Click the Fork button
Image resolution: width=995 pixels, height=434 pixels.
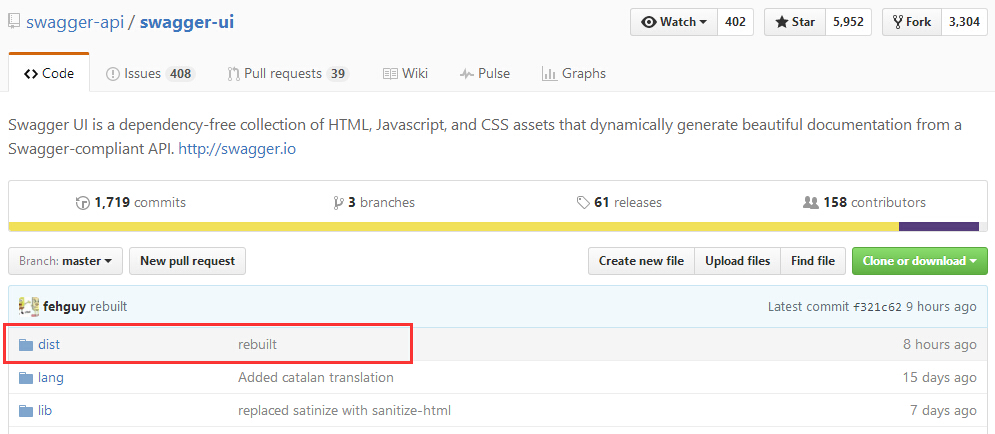[912, 22]
